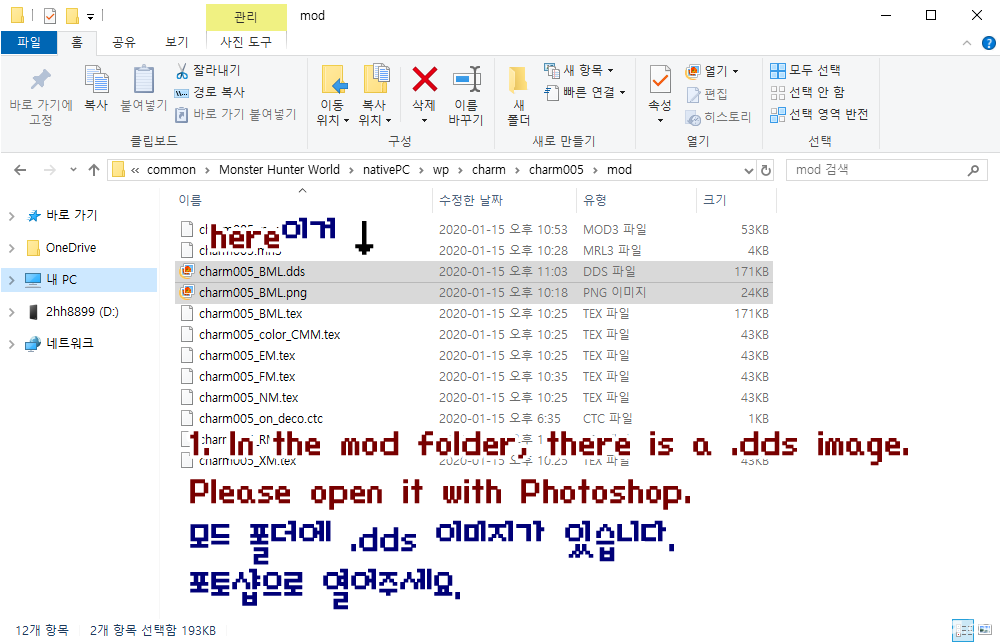
Task: Click the 바로 가기에 고정 pin icon
Action: 41,80
